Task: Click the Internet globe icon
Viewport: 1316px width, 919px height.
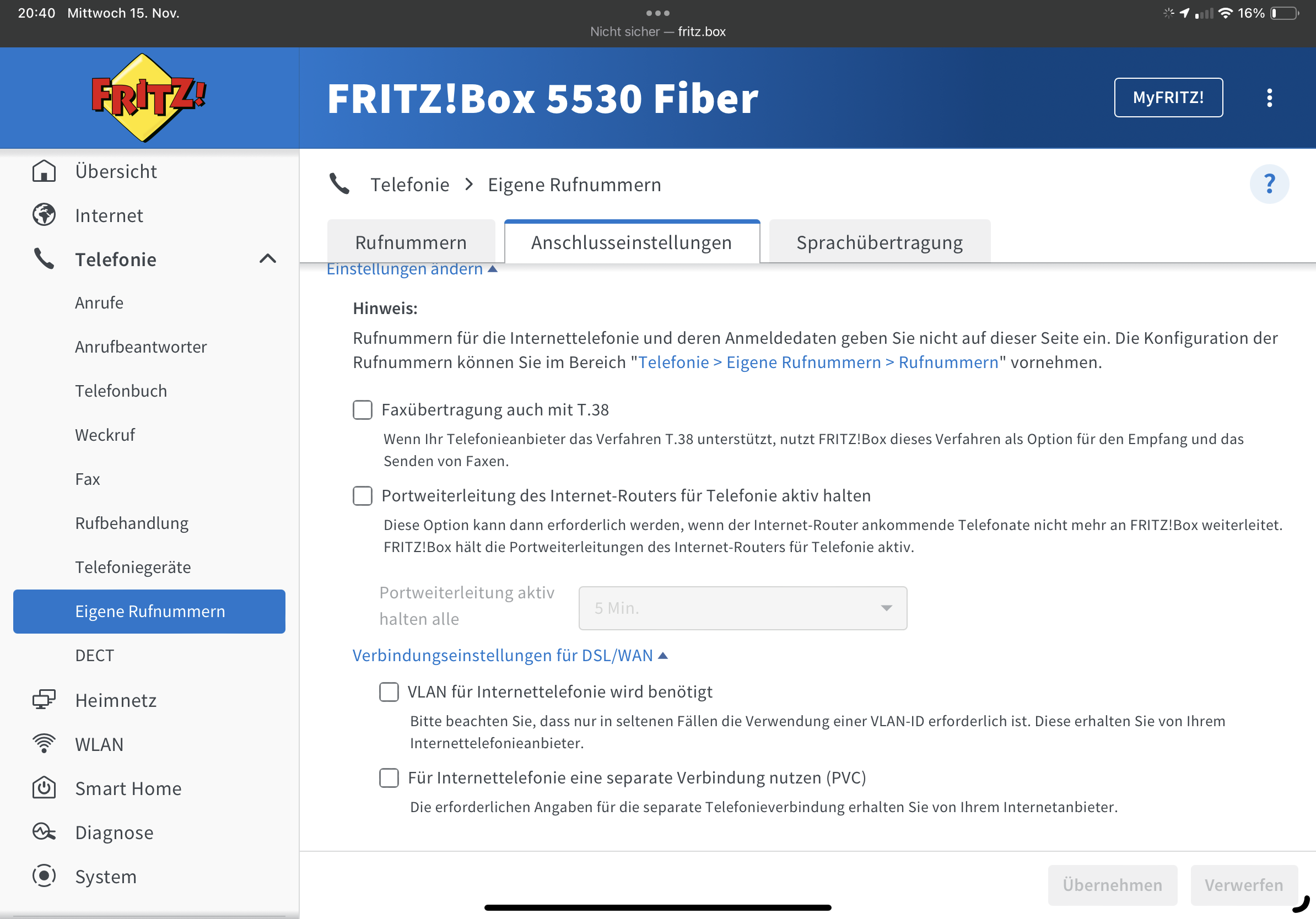Action: coord(44,215)
